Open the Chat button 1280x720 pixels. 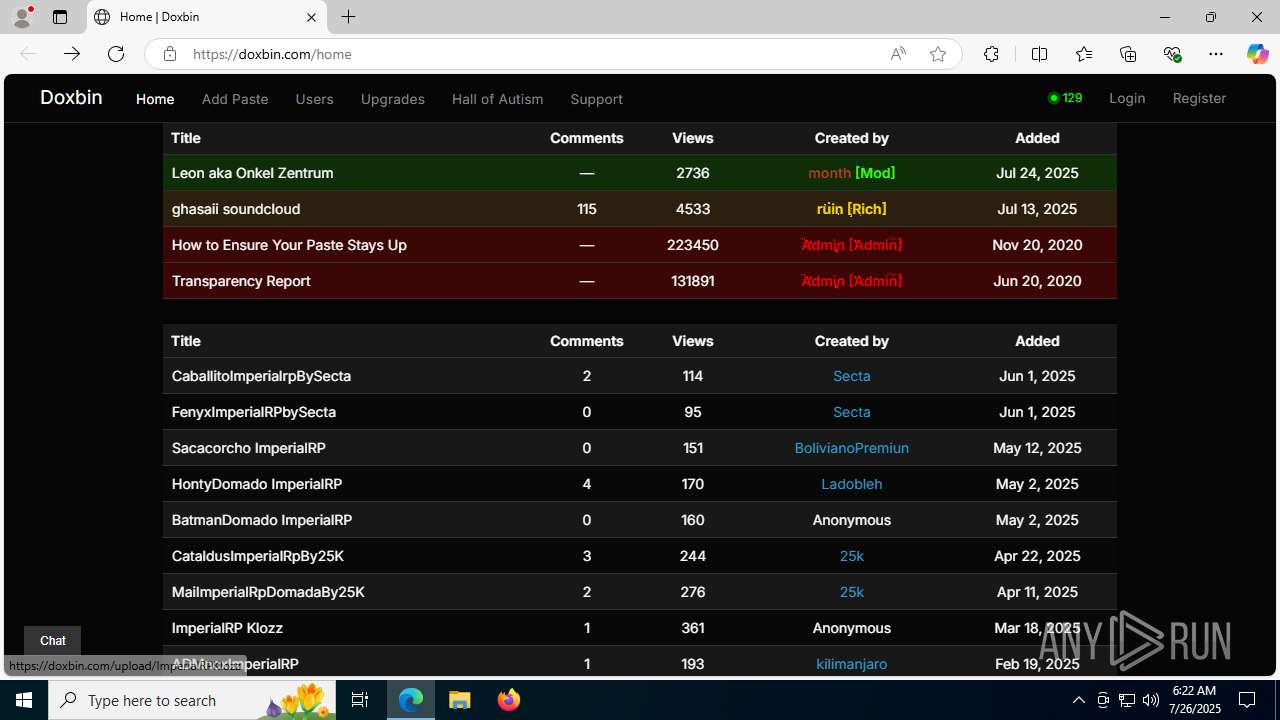52,641
